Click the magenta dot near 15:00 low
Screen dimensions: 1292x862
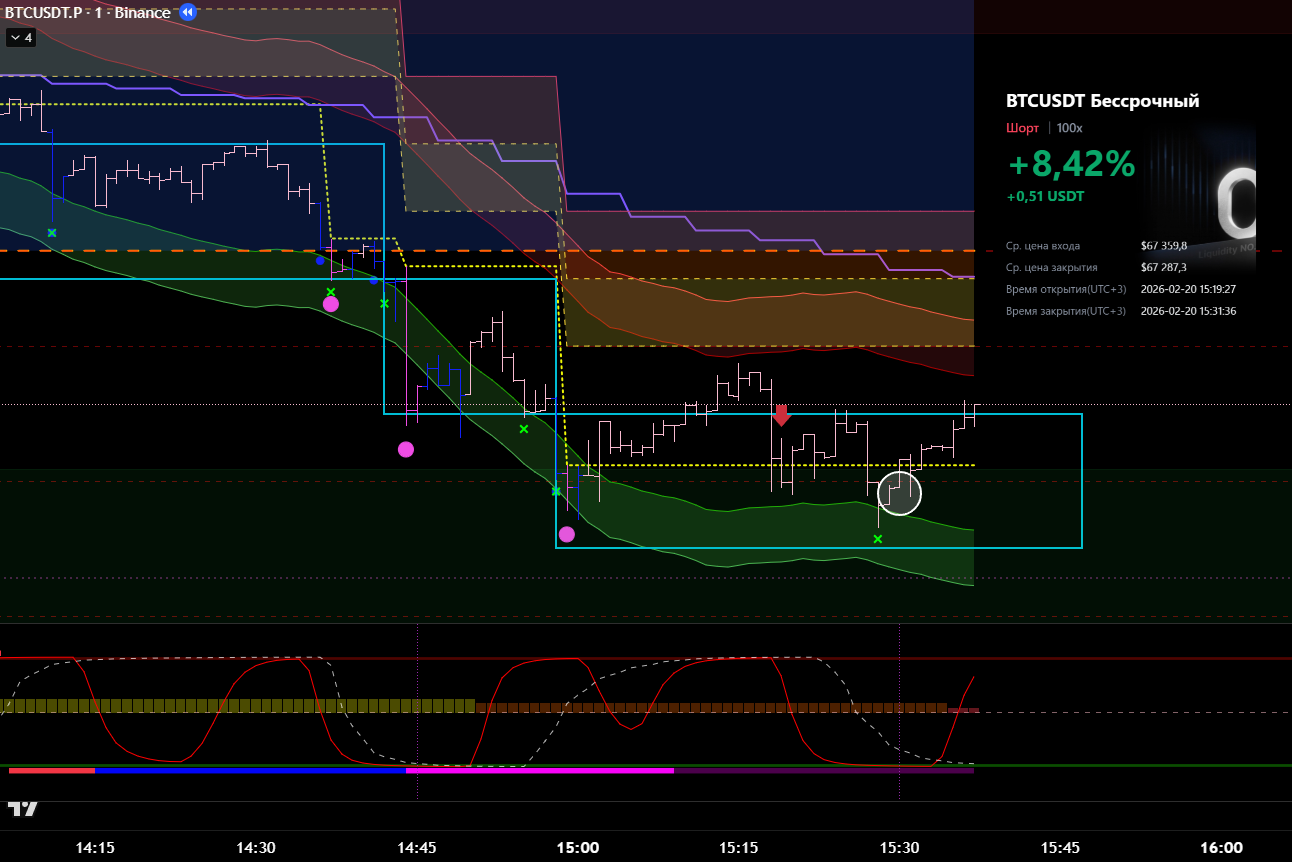pos(566,534)
